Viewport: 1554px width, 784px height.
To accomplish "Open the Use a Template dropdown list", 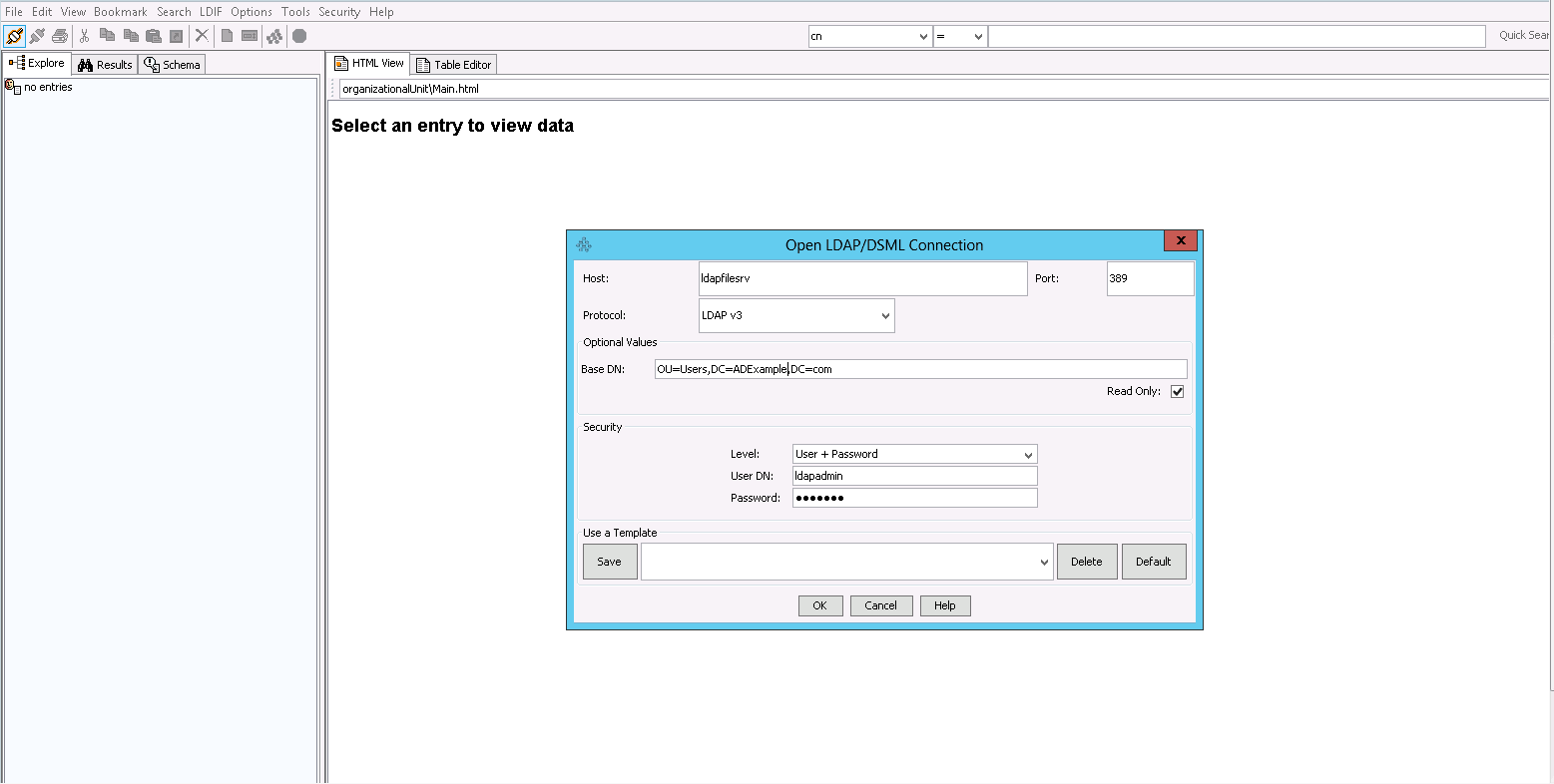I will click(x=846, y=562).
